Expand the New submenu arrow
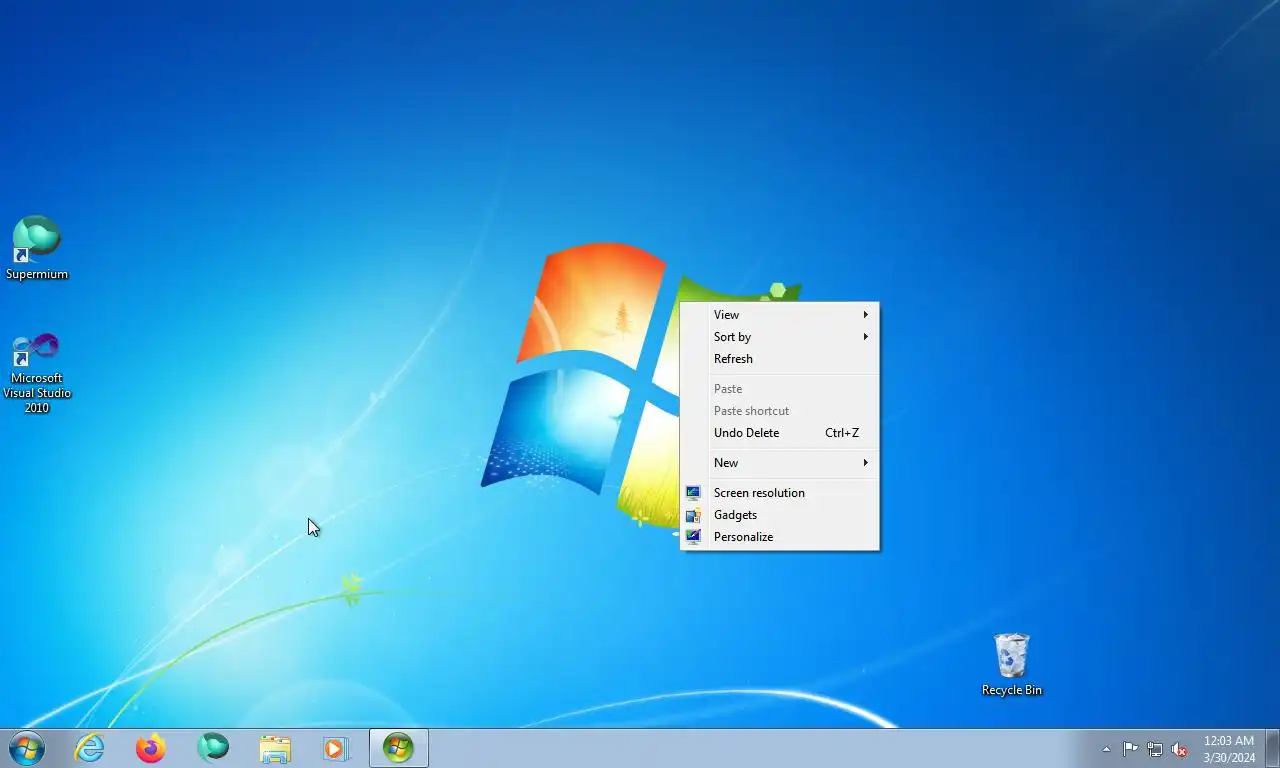This screenshot has width=1280, height=768. [866, 463]
